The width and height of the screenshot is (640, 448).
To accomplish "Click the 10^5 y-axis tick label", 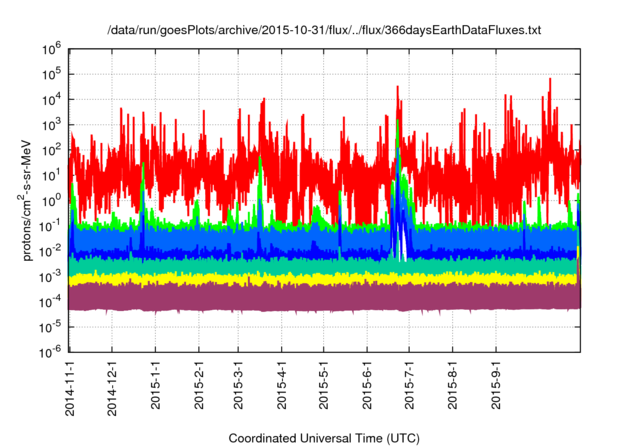I will click(x=51, y=74).
